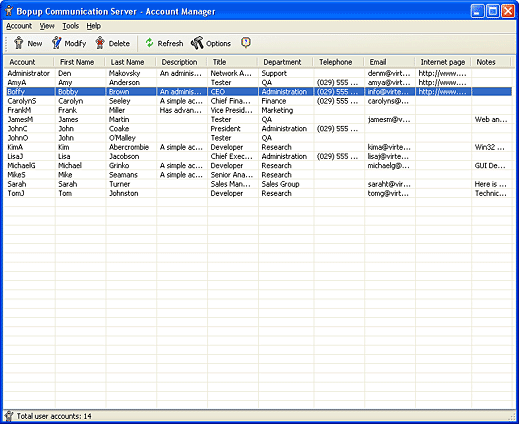Image resolution: width=519 pixels, height=424 pixels.
Task: Click the New button label
Action: pos(35,44)
